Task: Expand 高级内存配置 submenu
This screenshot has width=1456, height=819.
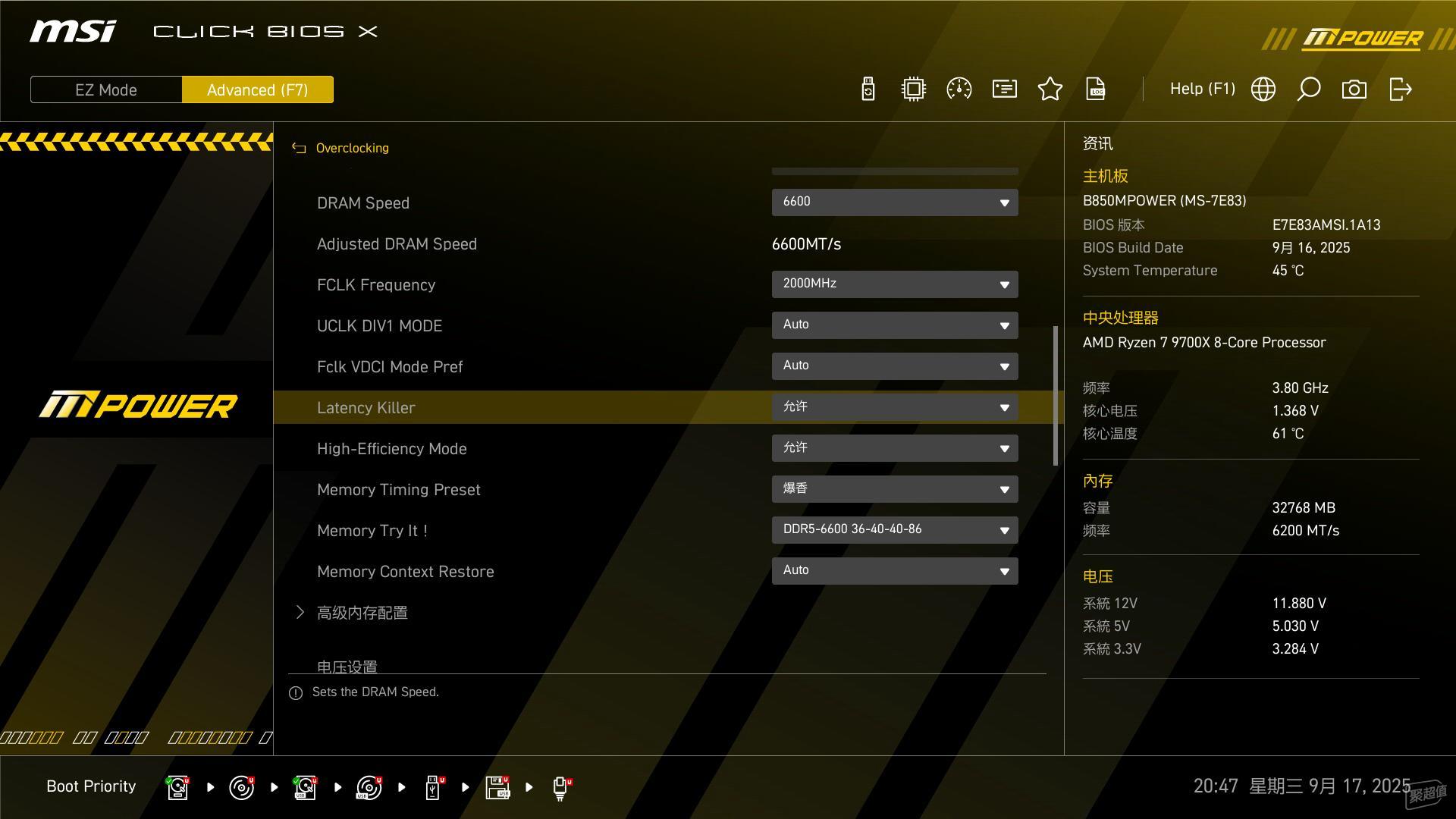Action: click(362, 613)
